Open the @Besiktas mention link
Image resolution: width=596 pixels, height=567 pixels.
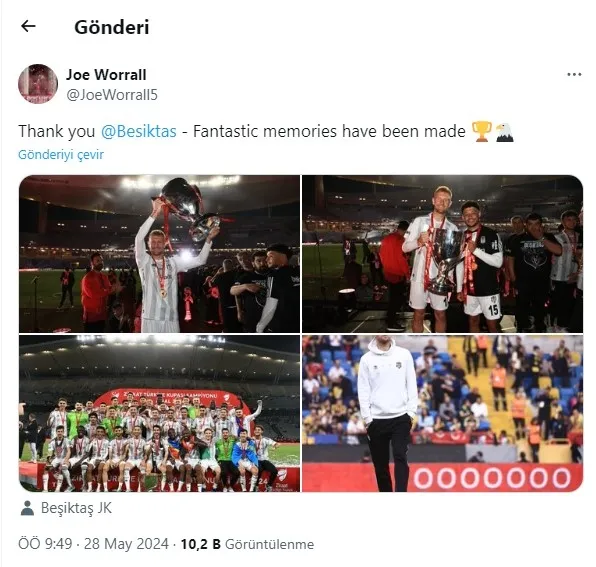139,131
